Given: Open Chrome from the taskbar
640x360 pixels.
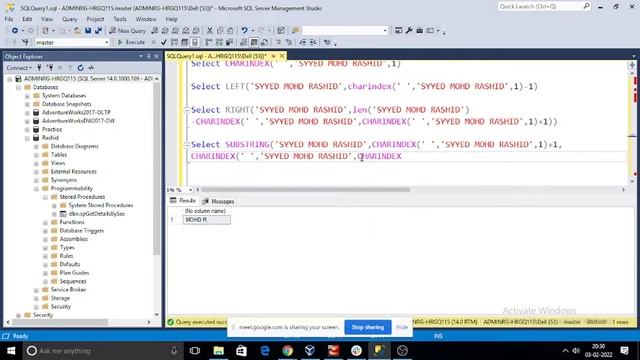Looking at the screenshot, I should tap(287, 351).
